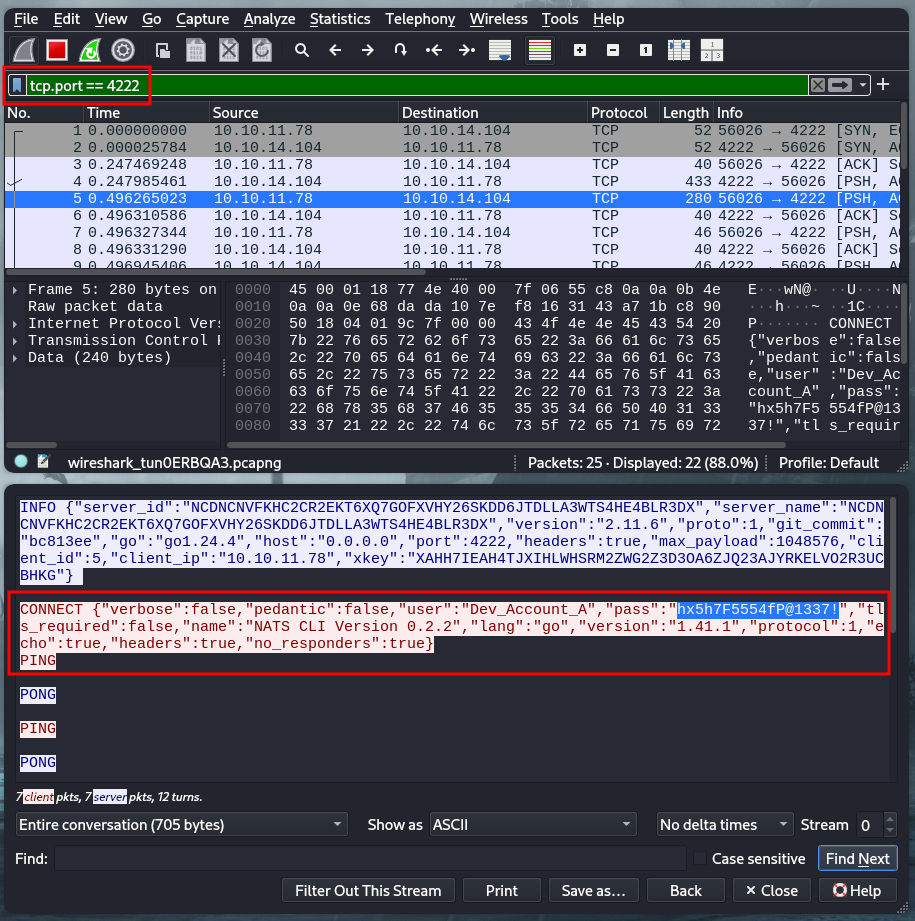Open the Statistics menu
Screen dimensions: 915x921
pyautogui.click(x=339, y=19)
